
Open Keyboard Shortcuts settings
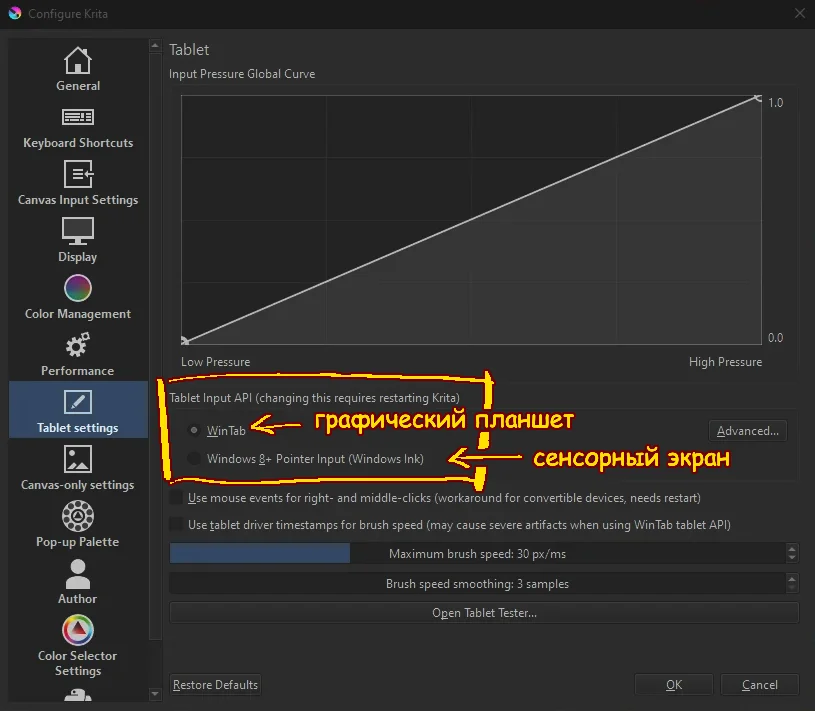(x=78, y=127)
